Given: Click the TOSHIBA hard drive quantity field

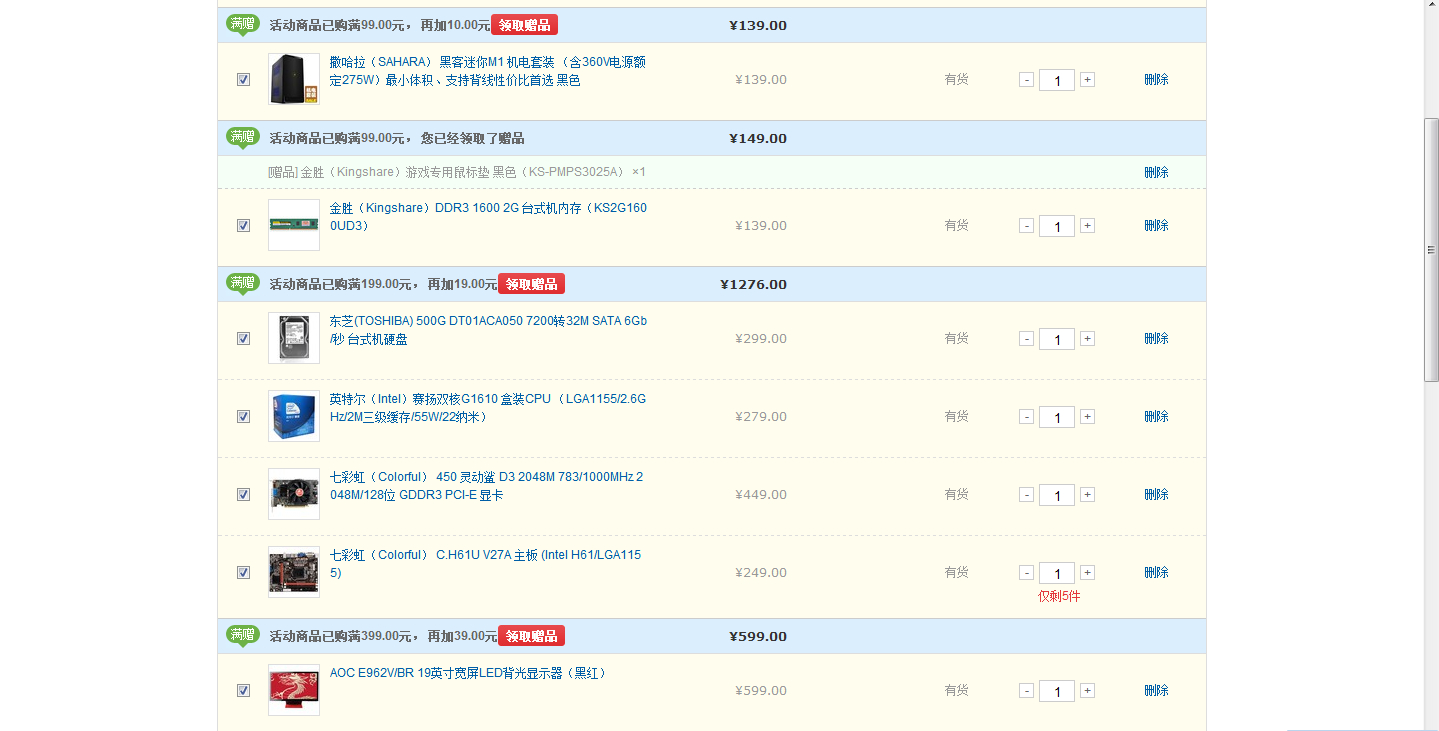Looking at the screenshot, I should click(x=1057, y=339).
